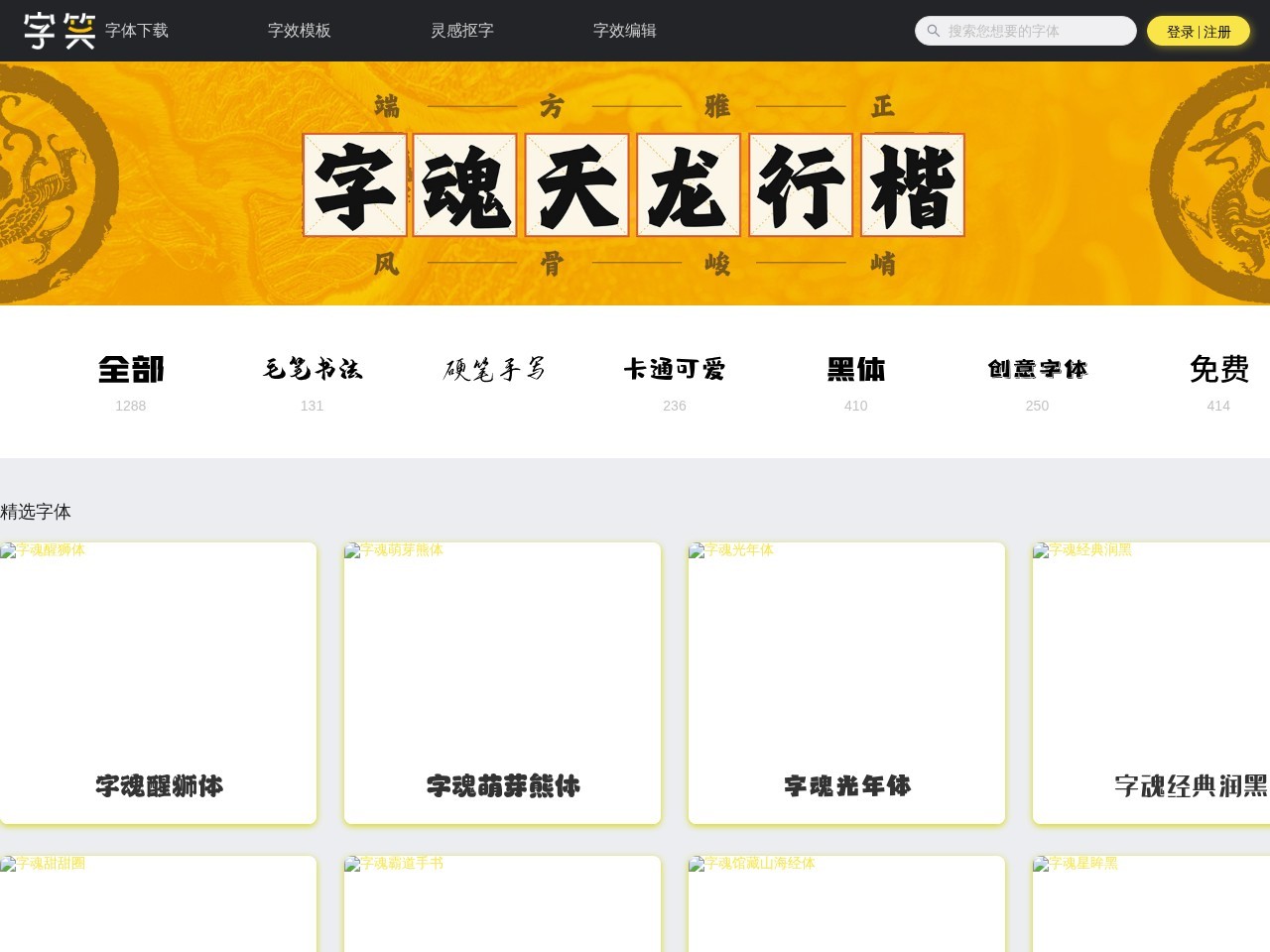The height and width of the screenshot is (952, 1270).
Task: Open the 字效模板 menu item
Action: point(300,31)
